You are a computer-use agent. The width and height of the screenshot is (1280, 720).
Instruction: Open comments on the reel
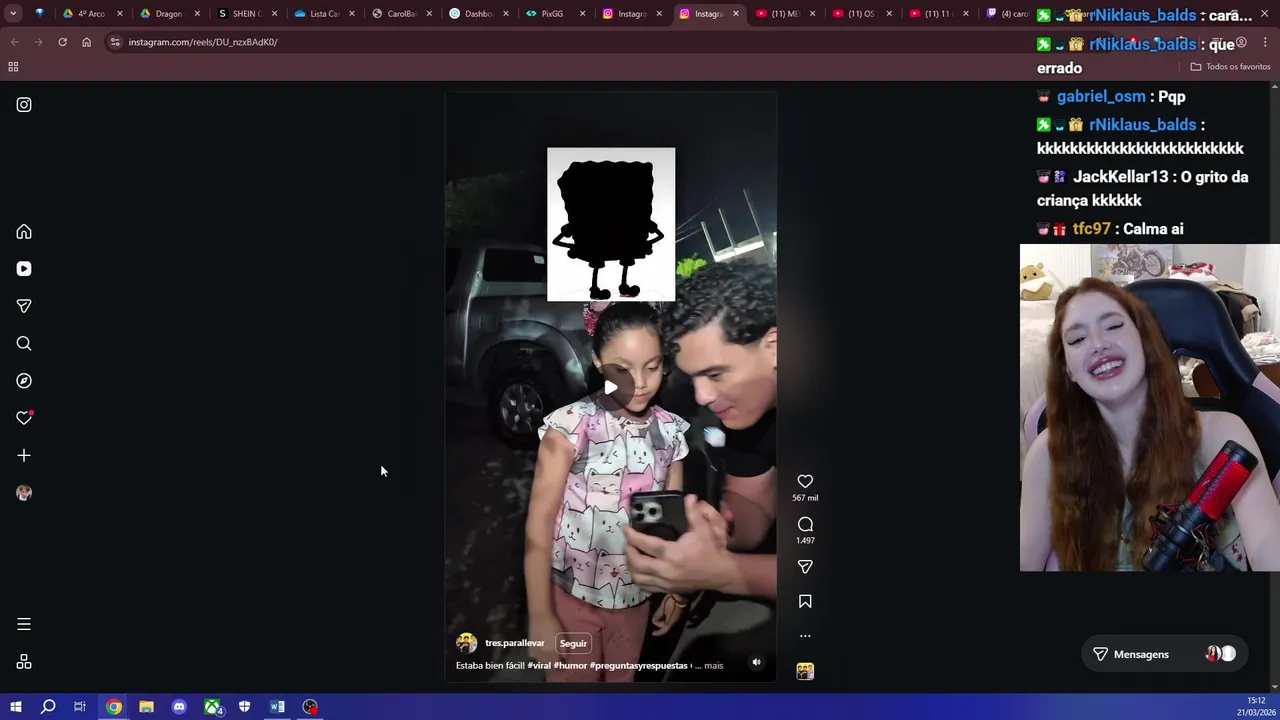click(805, 524)
